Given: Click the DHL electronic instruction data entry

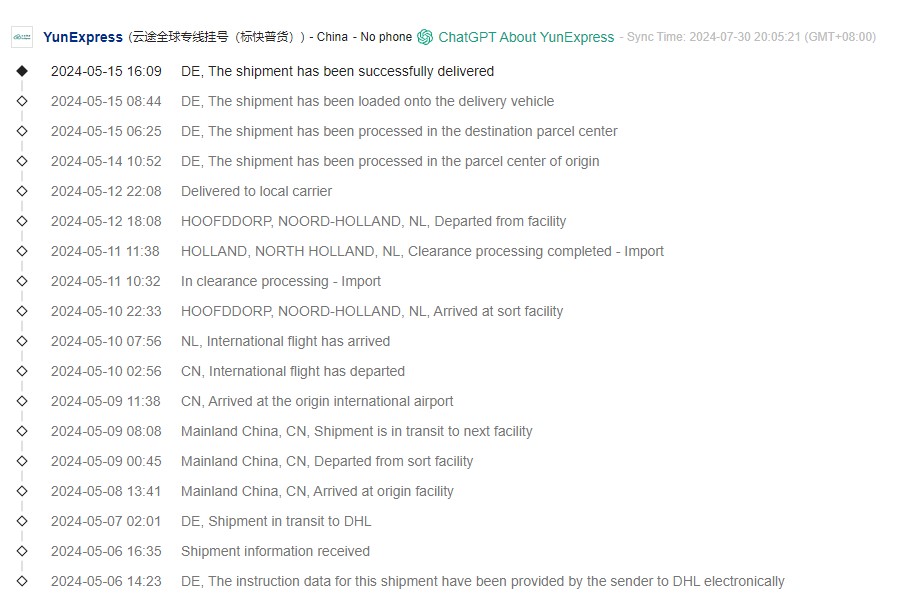Looking at the screenshot, I should [x=482, y=581].
